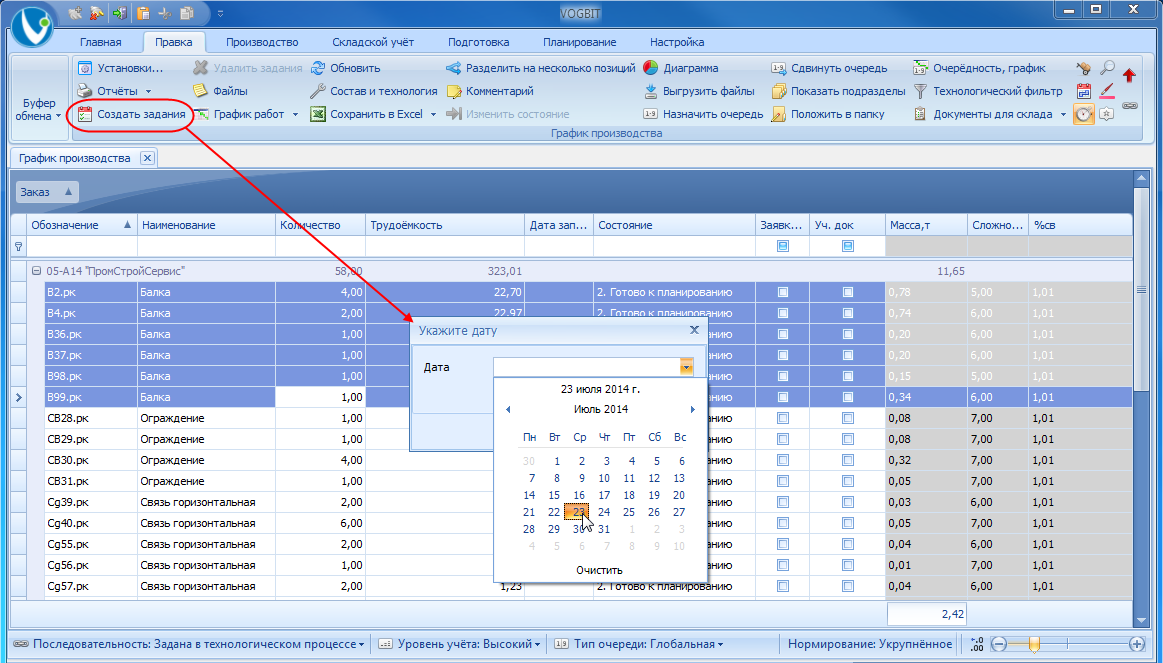Click Разделить на несколько позиций

[x=541, y=68]
